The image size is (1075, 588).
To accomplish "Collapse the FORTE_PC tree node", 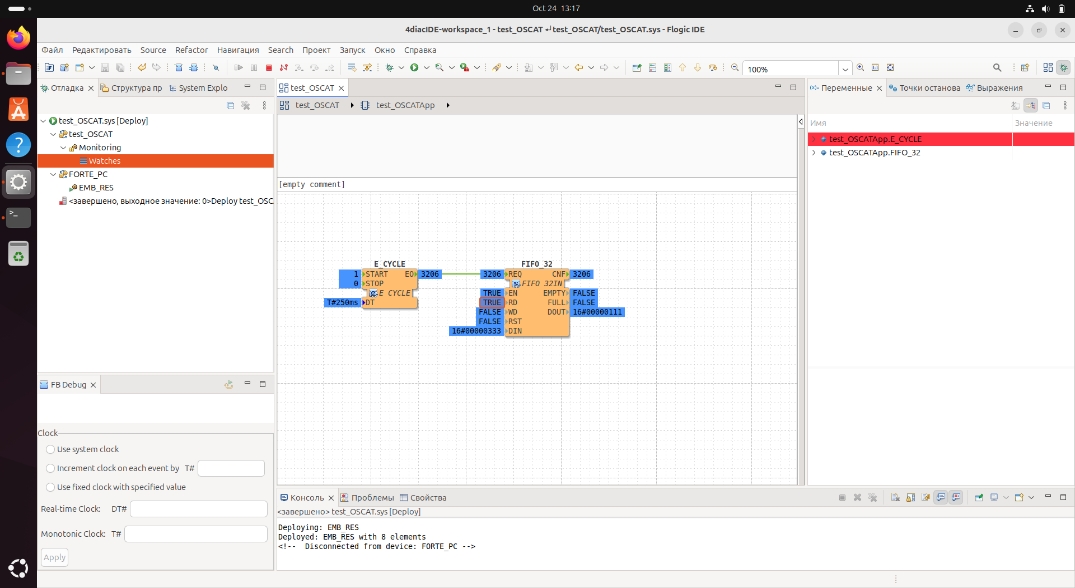I will (53, 174).
